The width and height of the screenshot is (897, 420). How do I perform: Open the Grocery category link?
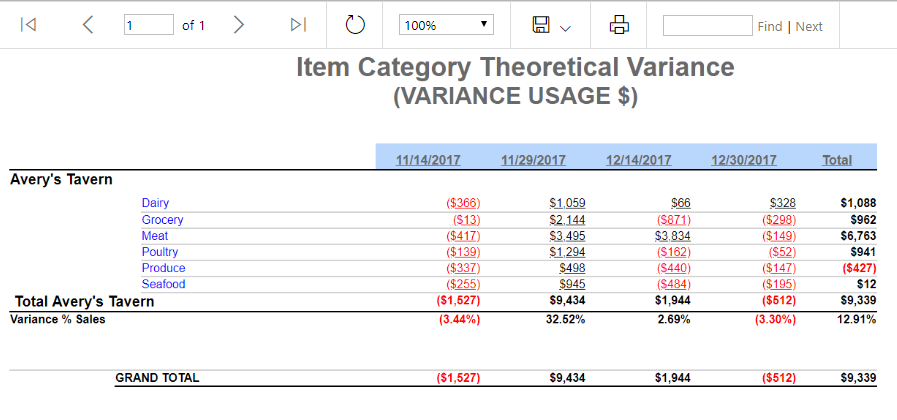click(x=162, y=220)
